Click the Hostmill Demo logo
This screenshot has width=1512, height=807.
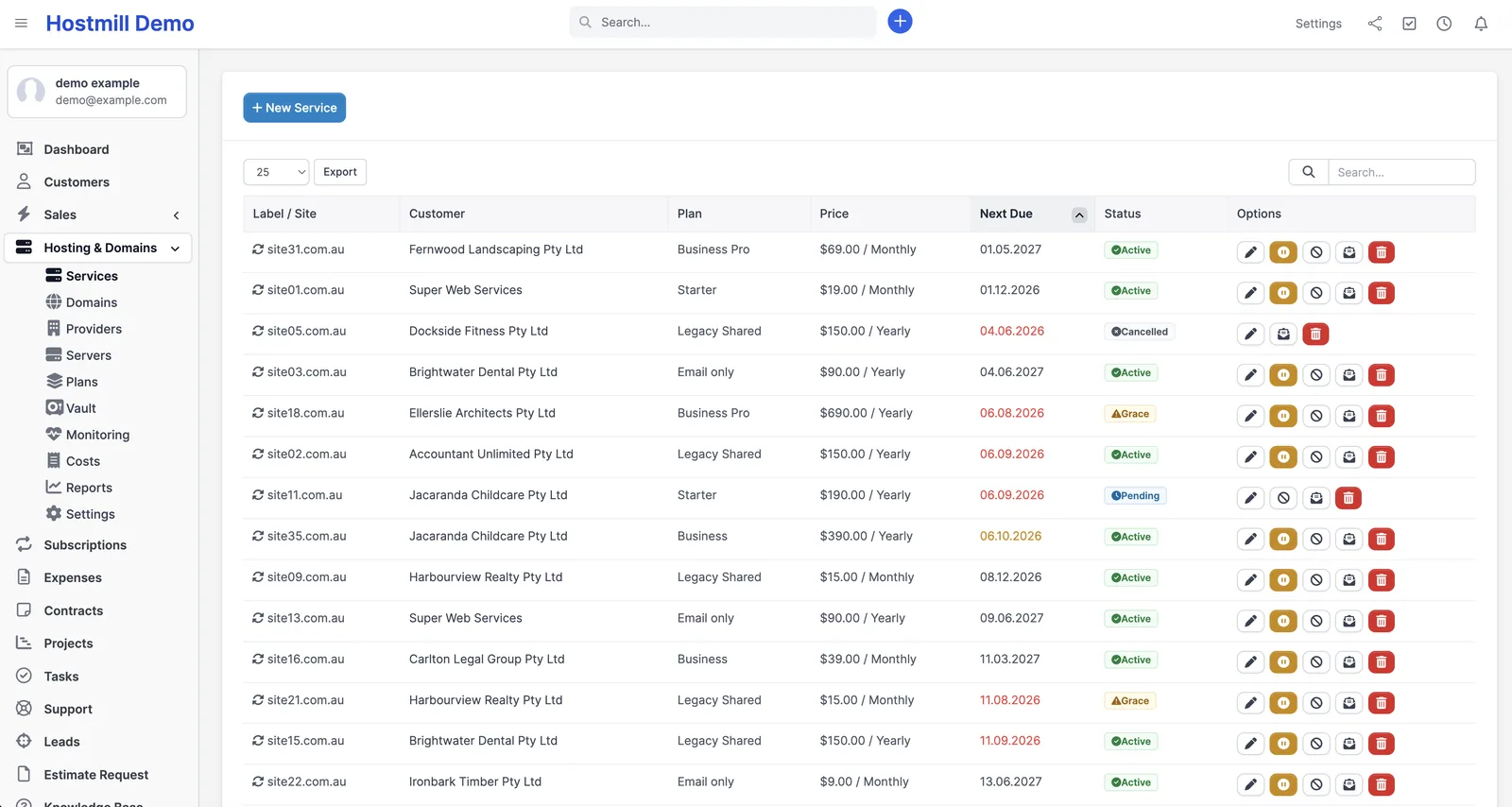pos(120,24)
